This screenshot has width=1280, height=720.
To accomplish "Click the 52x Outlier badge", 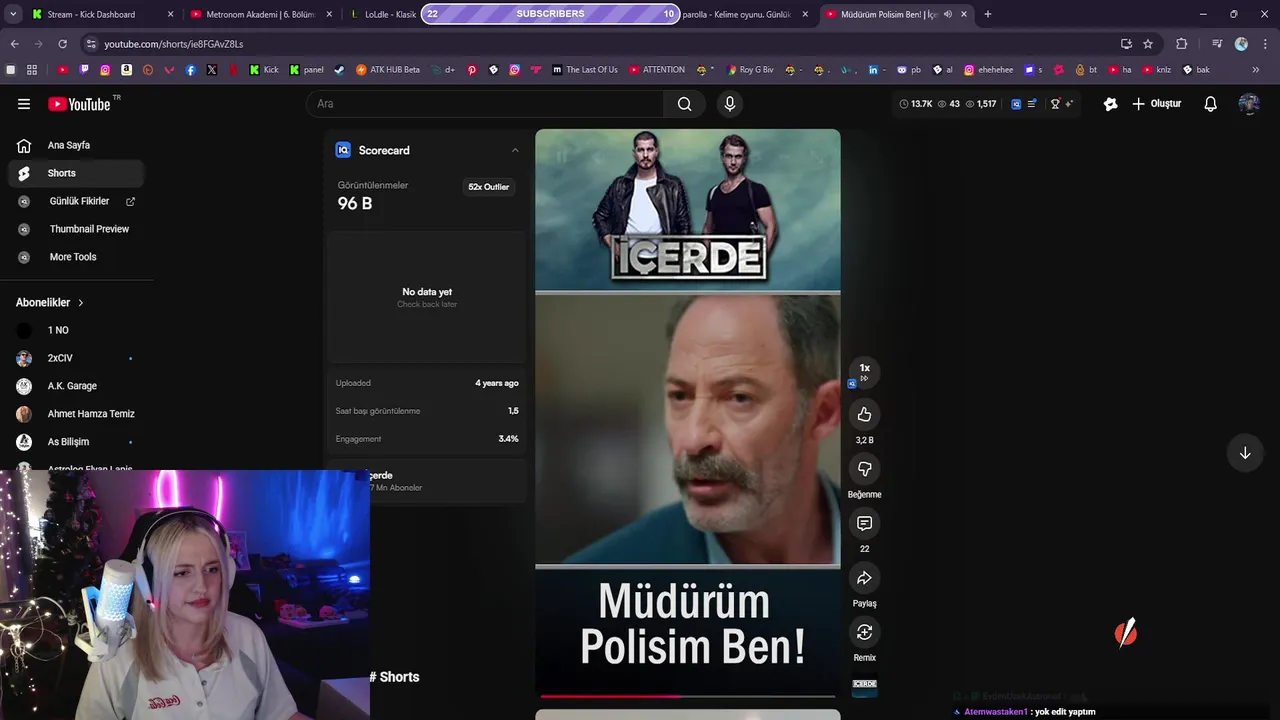I will click(489, 187).
